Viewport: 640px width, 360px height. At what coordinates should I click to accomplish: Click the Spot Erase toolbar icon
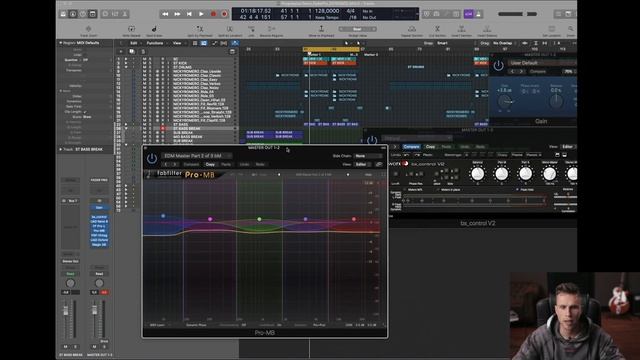pyautogui.click(x=154, y=29)
